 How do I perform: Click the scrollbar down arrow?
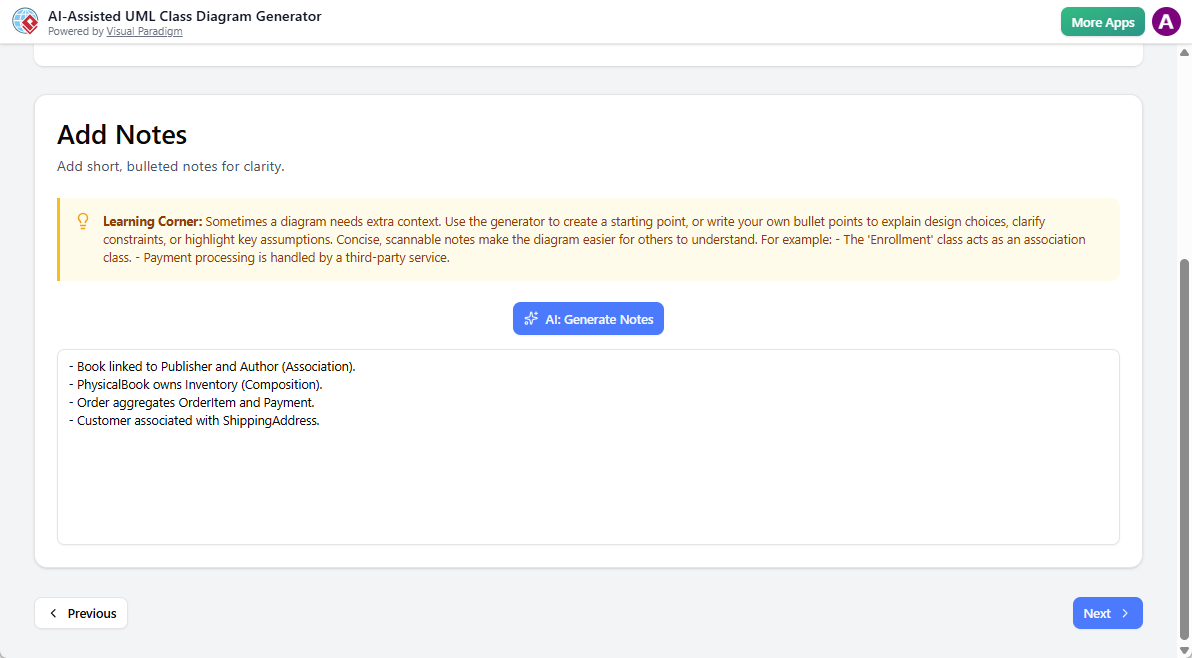tap(1185, 651)
